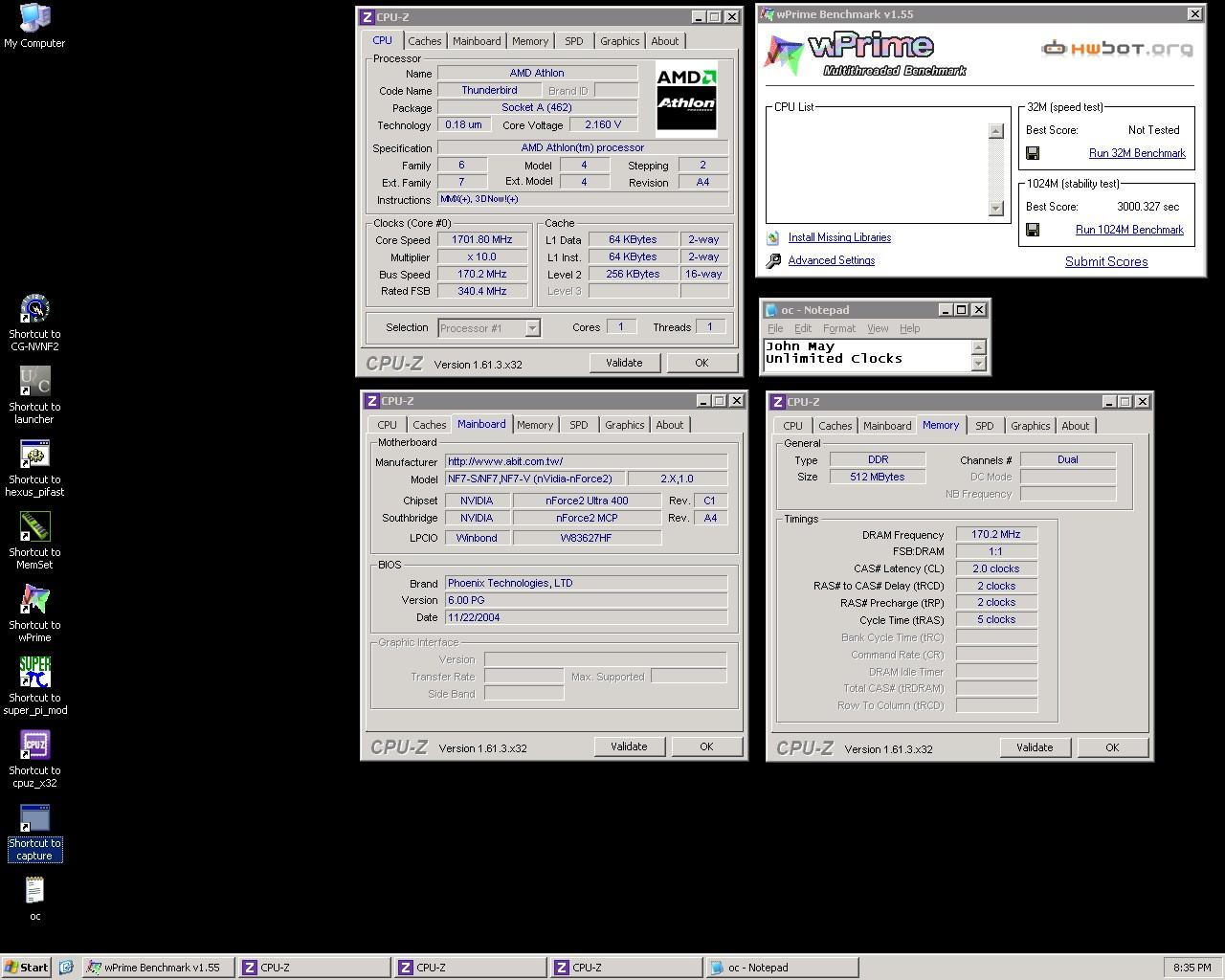Click the CPU List scrollbar down arrow
This screenshot has height=980, width=1225.
(x=995, y=208)
